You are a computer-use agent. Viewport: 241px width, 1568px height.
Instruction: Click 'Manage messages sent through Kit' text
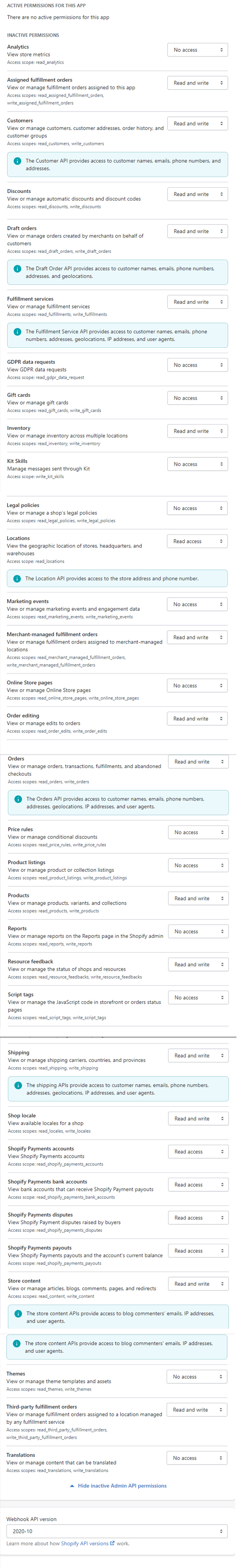click(48, 469)
